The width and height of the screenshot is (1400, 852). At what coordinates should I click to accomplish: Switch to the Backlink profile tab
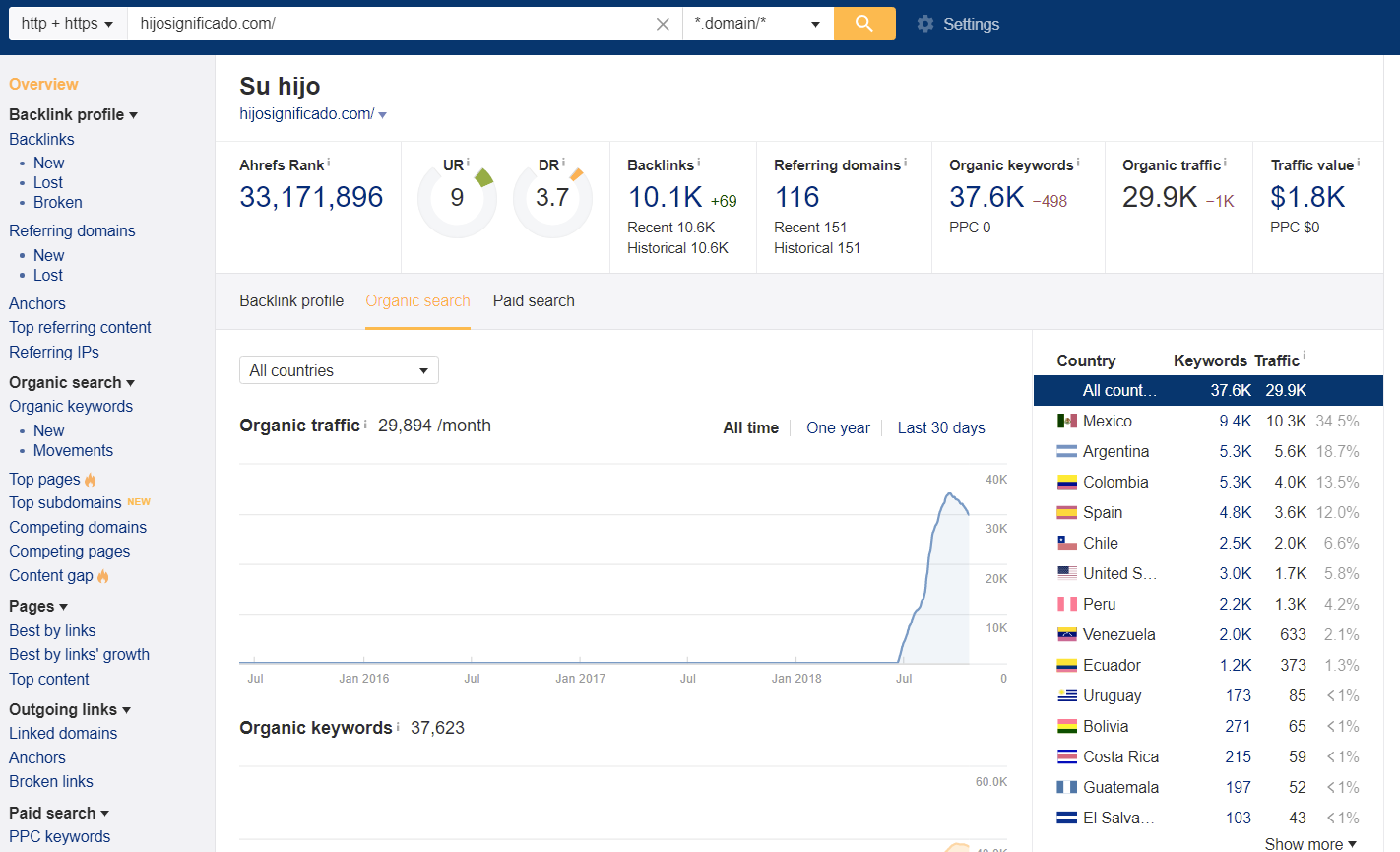(291, 300)
